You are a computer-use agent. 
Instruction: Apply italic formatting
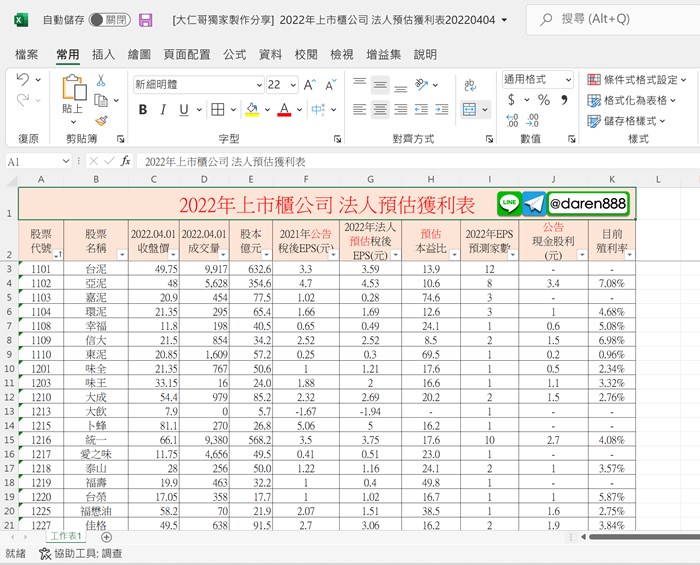pyautogui.click(x=161, y=110)
